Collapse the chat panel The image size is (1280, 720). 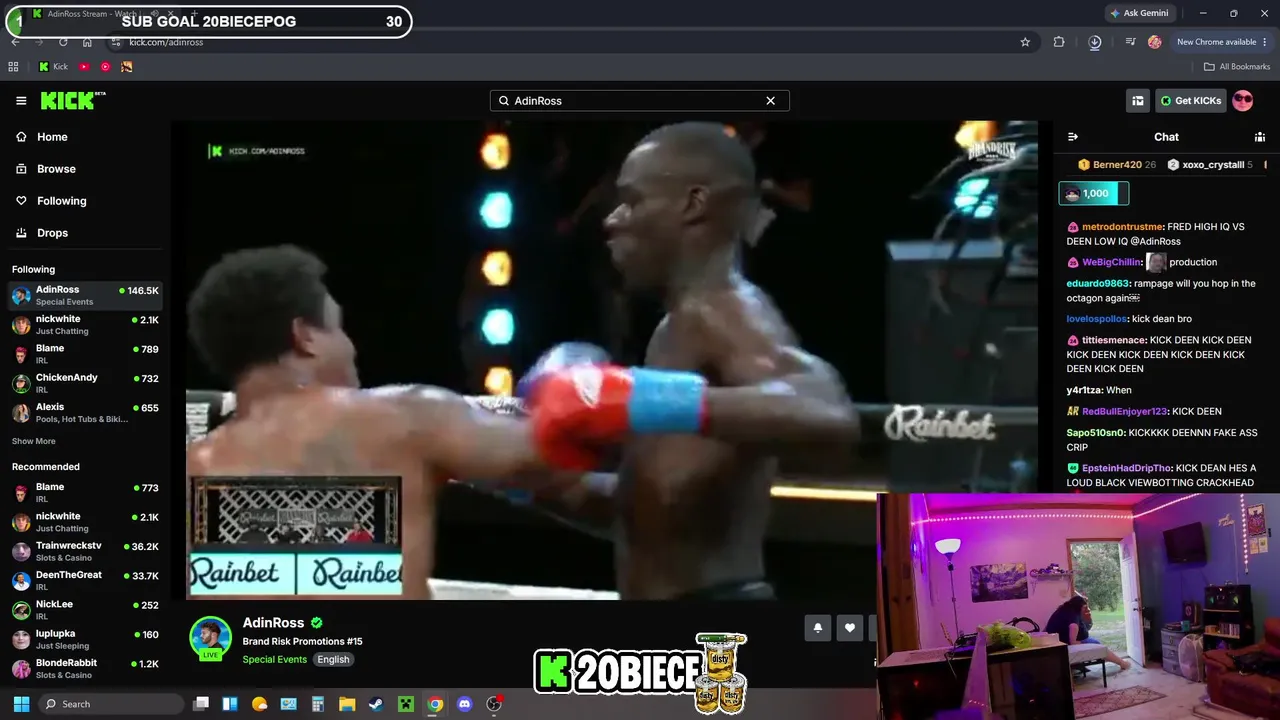(x=1073, y=137)
